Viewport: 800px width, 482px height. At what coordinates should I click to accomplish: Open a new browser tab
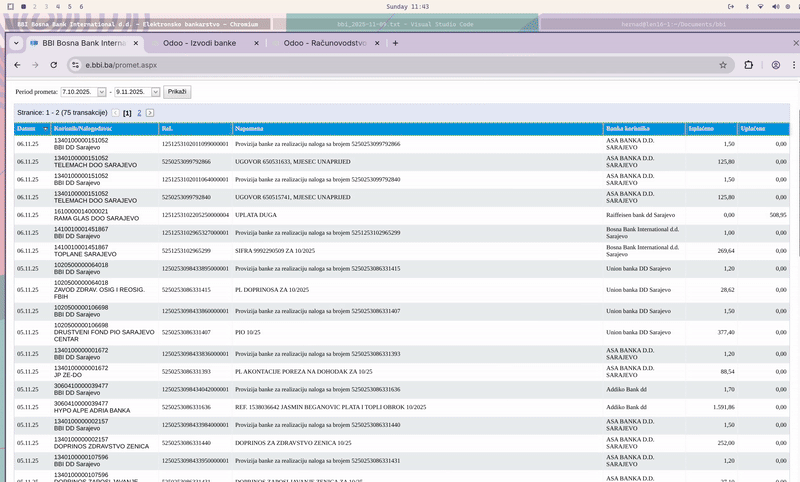[395, 43]
